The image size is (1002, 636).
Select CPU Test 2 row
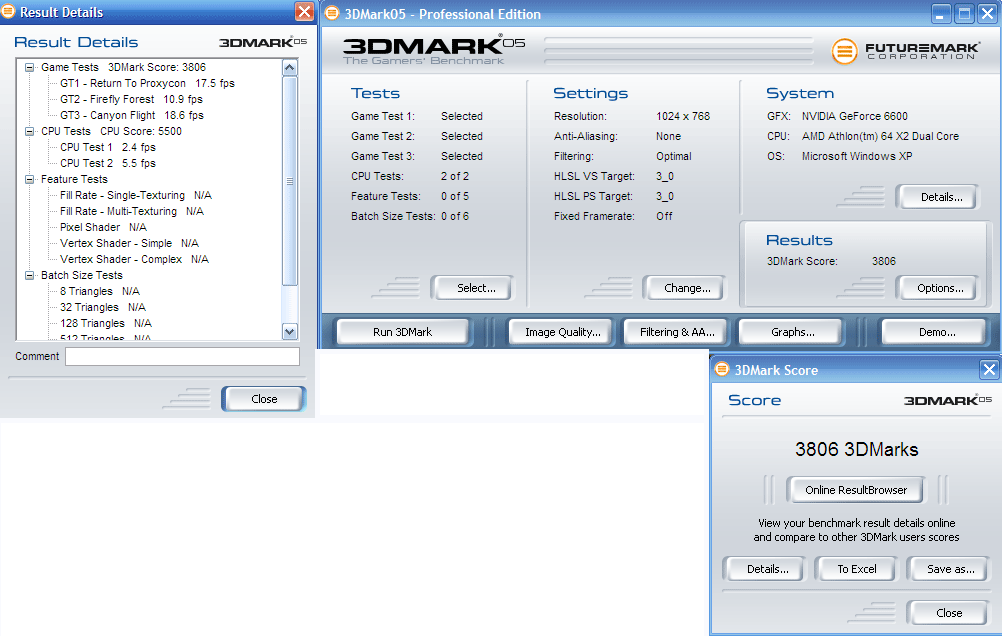tap(107, 163)
